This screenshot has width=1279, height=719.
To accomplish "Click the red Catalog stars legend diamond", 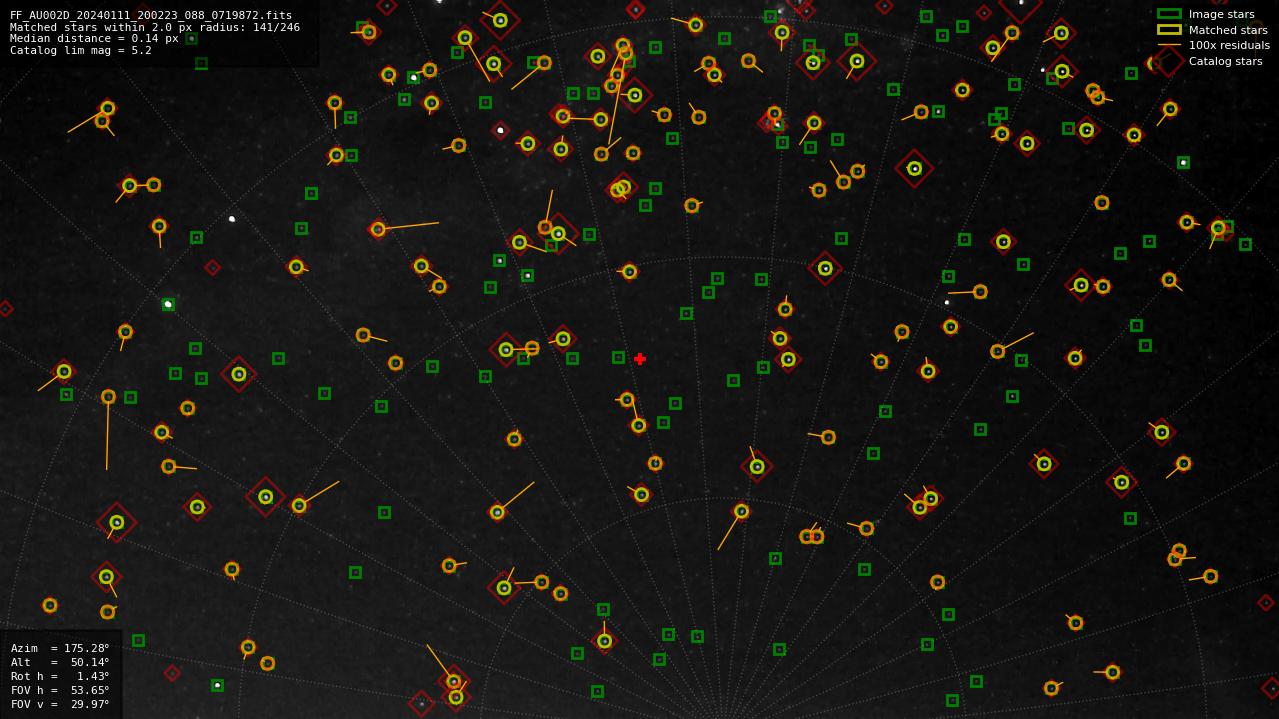I will (1169, 61).
